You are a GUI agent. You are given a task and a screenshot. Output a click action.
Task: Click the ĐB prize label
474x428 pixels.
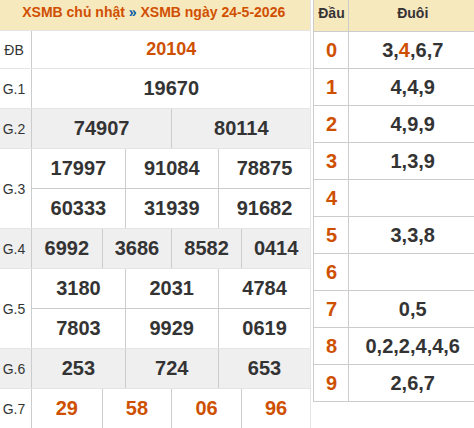pyautogui.click(x=14, y=51)
